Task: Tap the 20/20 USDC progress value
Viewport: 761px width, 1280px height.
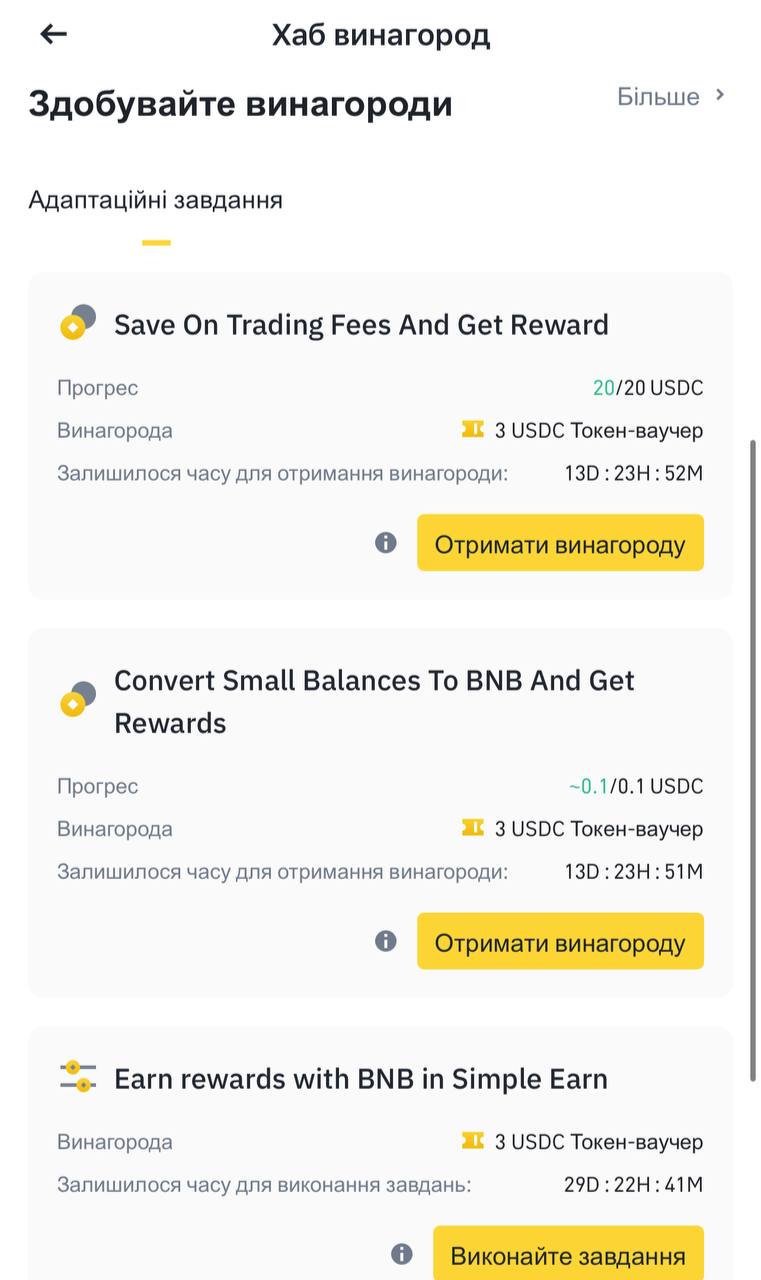Action: [648, 388]
